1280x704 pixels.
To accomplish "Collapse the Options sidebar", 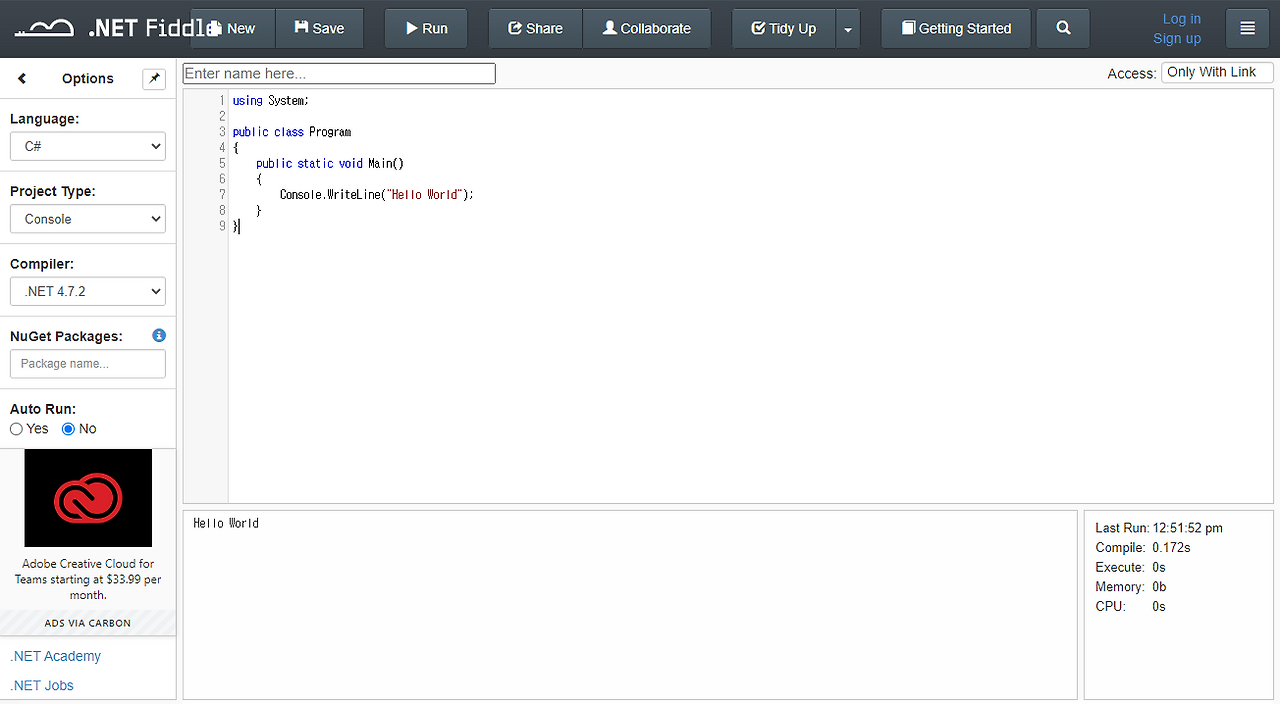I will pos(22,78).
